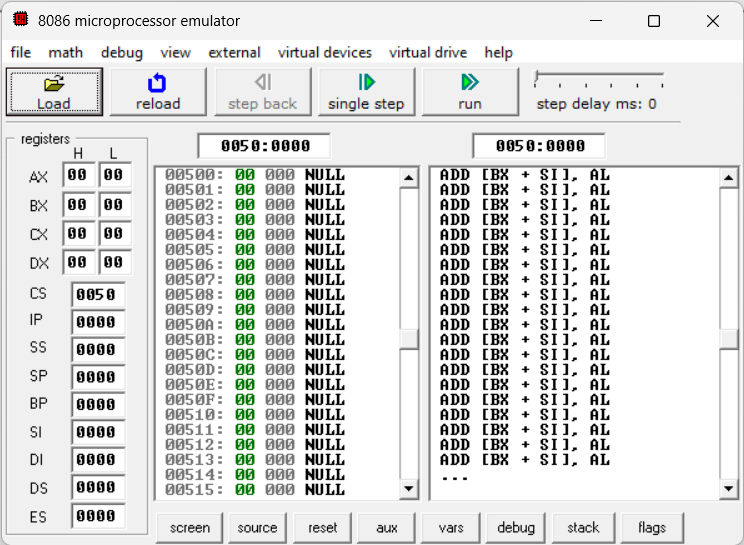The height and width of the screenshot is (545, 744).
Task: Click memory list scrollbar down arrow
Action: pyautogui.click(x=409, y=489)
